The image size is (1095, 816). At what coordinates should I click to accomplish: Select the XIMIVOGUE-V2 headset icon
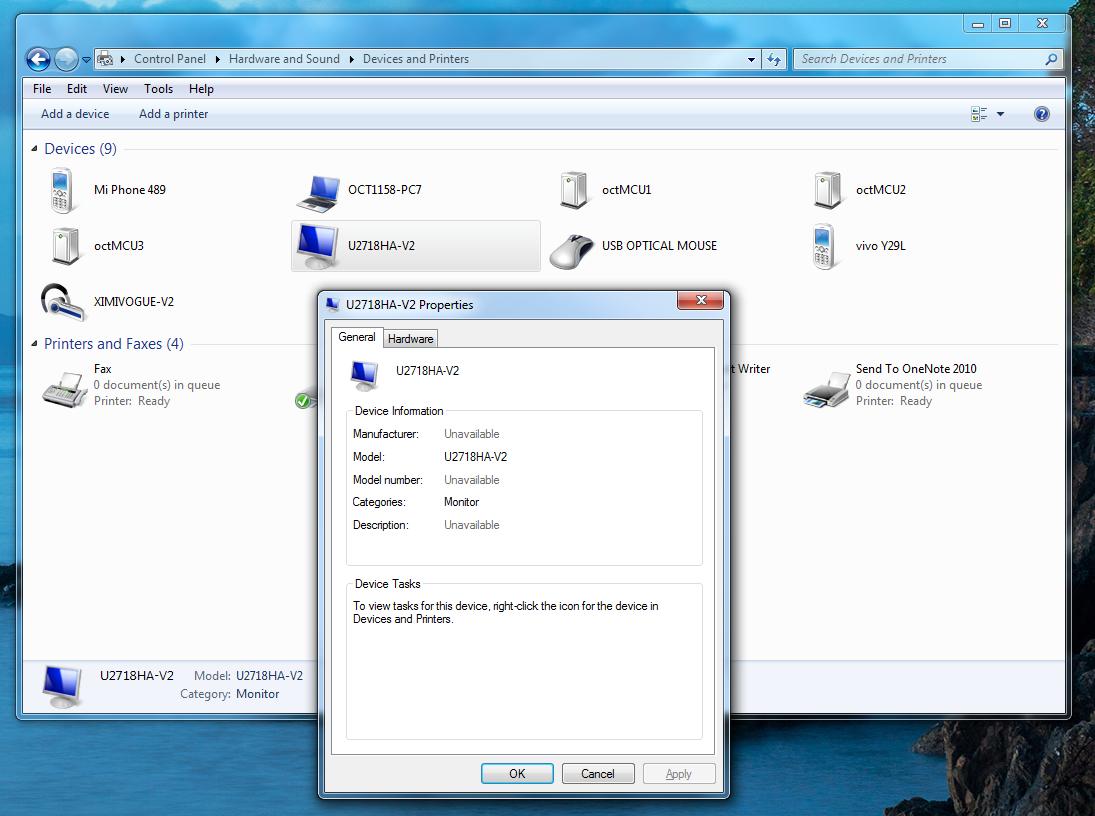[x=63, y=302]
